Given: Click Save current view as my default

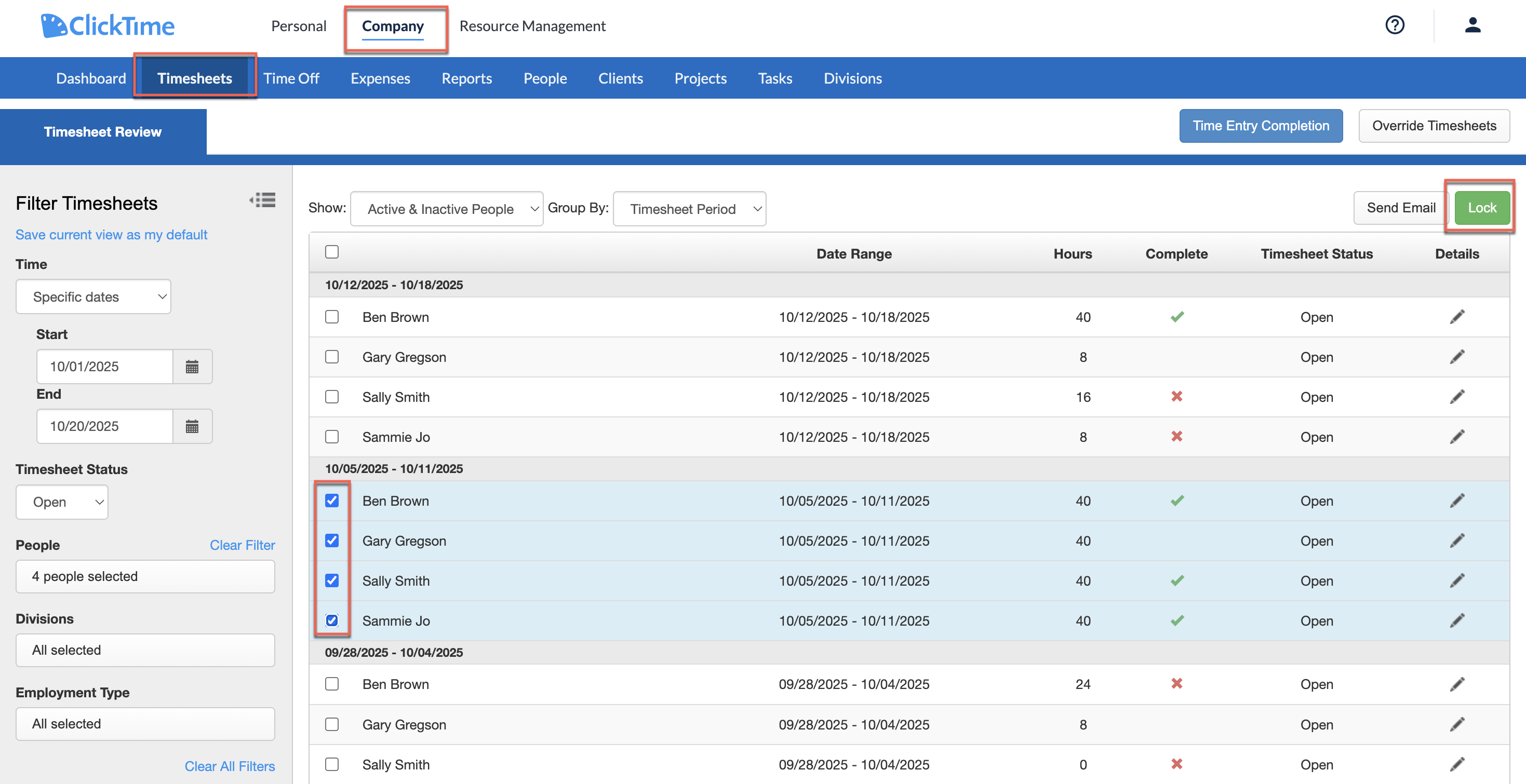Looking at the screenshot, I should (111, 235).
